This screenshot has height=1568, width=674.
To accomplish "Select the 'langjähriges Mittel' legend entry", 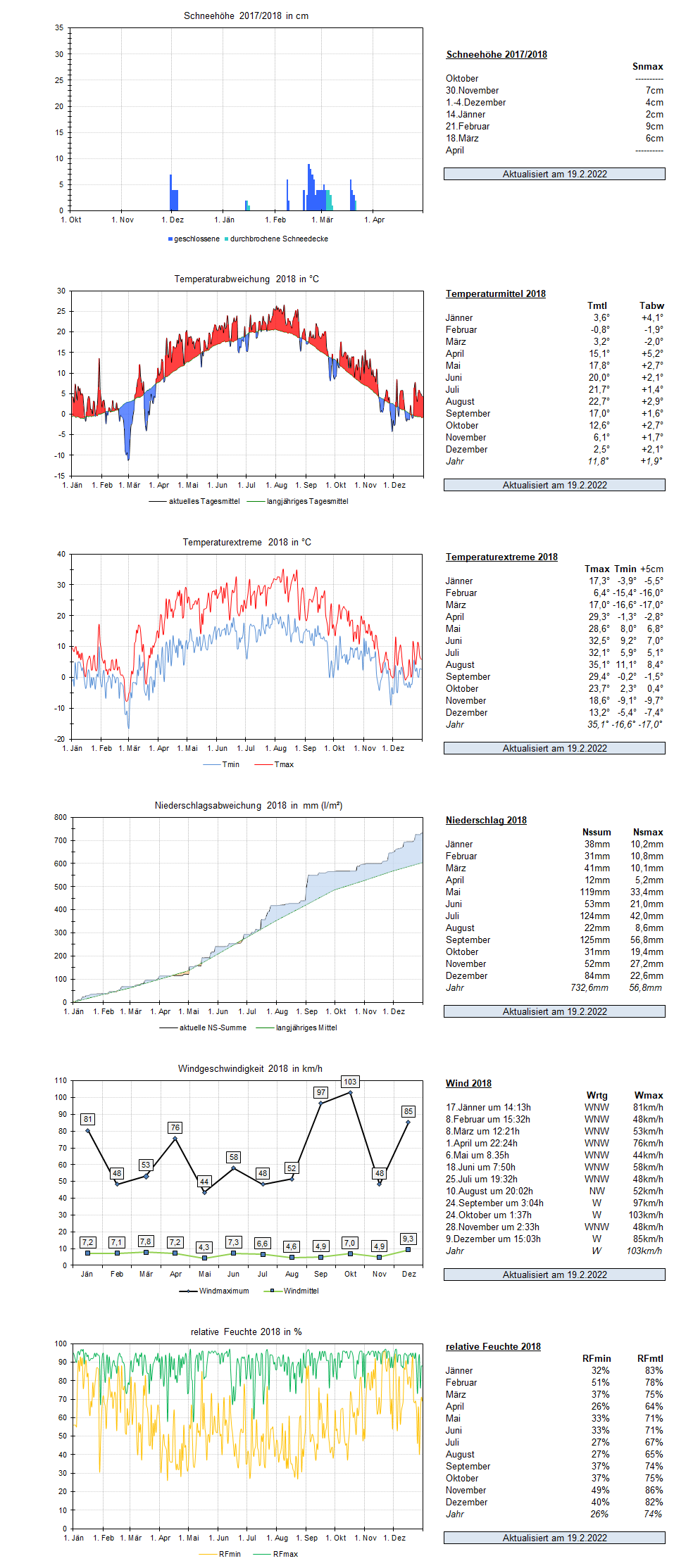I will pyautogui.click(x=297, y=1028).
